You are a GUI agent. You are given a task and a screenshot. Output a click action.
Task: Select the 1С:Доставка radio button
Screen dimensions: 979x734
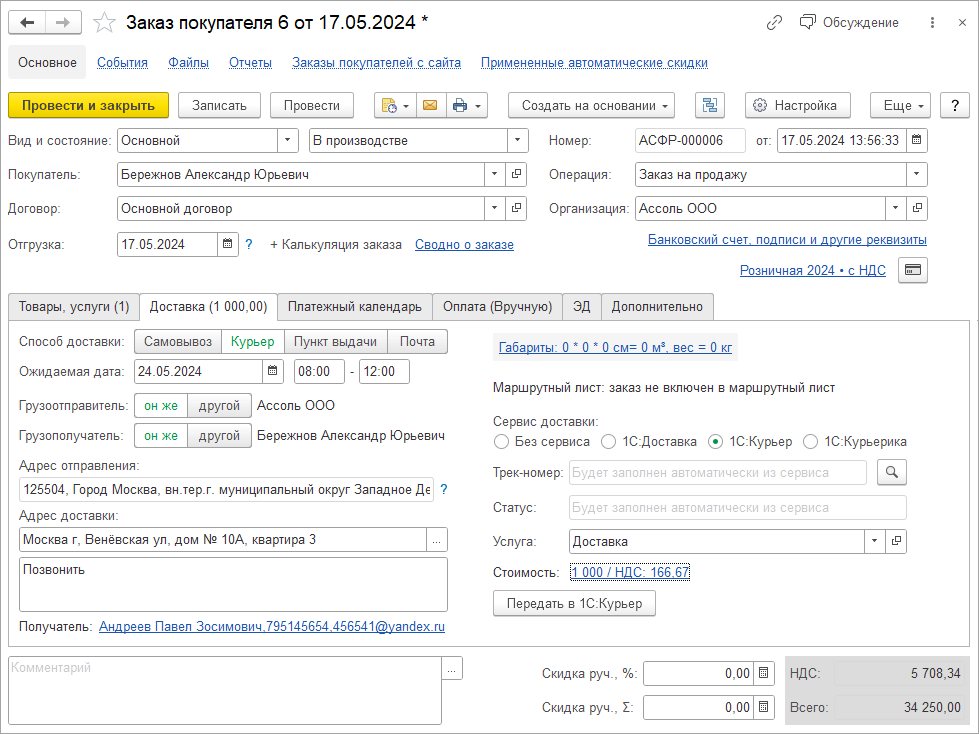[x=609, y=441]
